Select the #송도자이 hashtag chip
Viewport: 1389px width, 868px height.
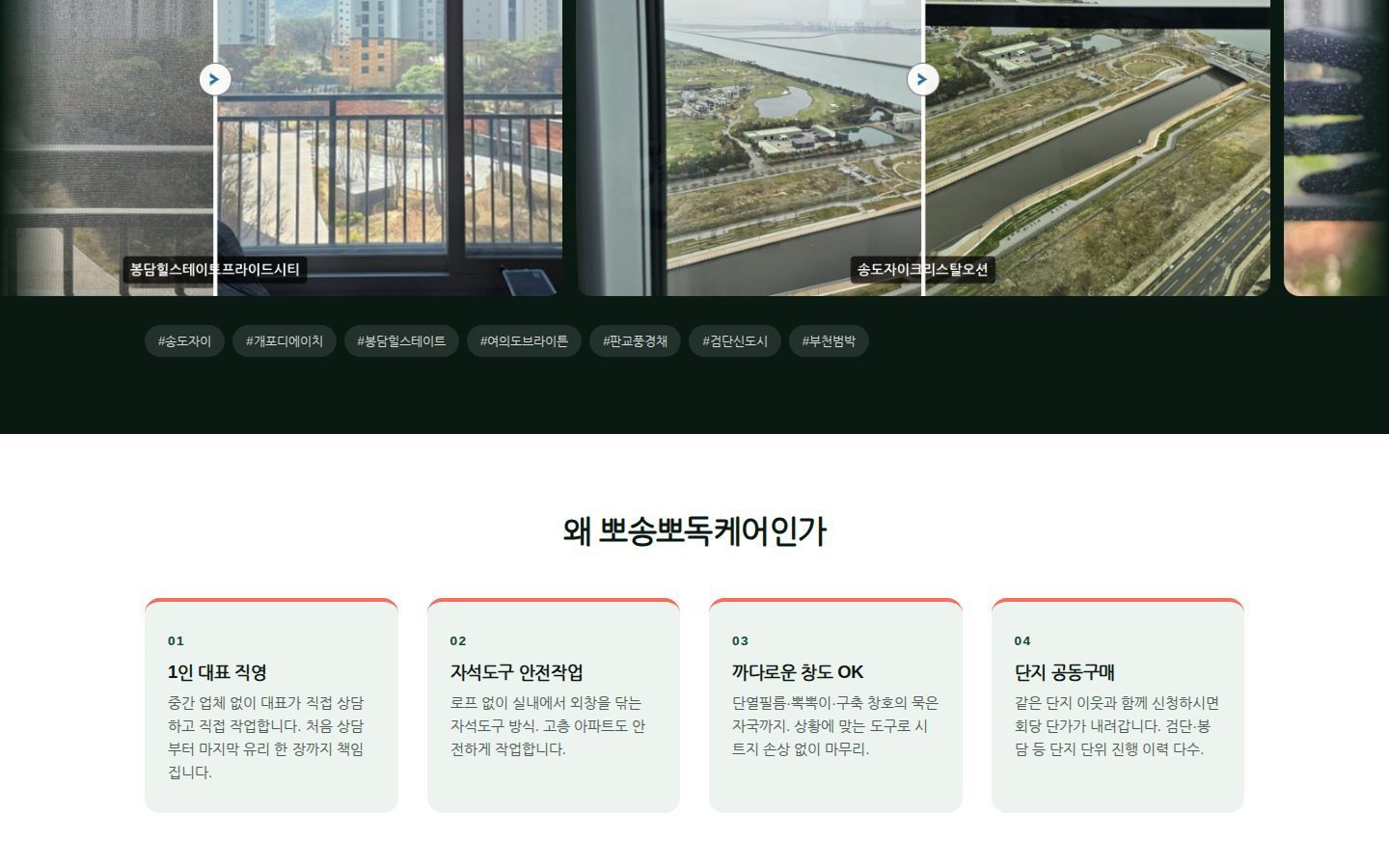click(x=184, y=341)
